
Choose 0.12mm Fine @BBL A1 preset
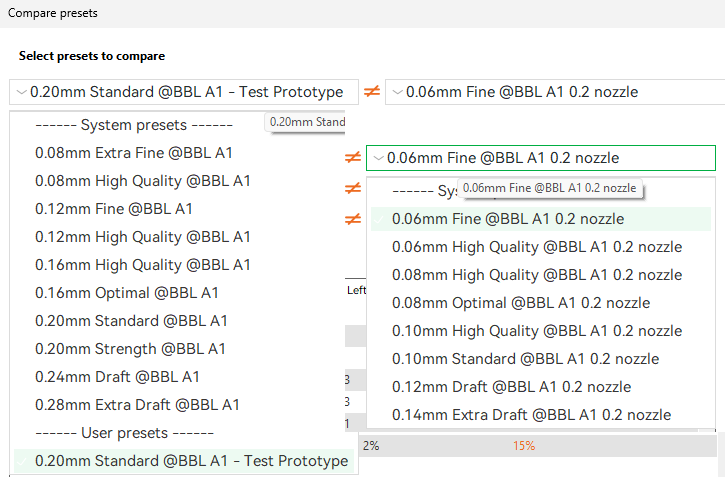pyautogui.click(x=114, y=209)
